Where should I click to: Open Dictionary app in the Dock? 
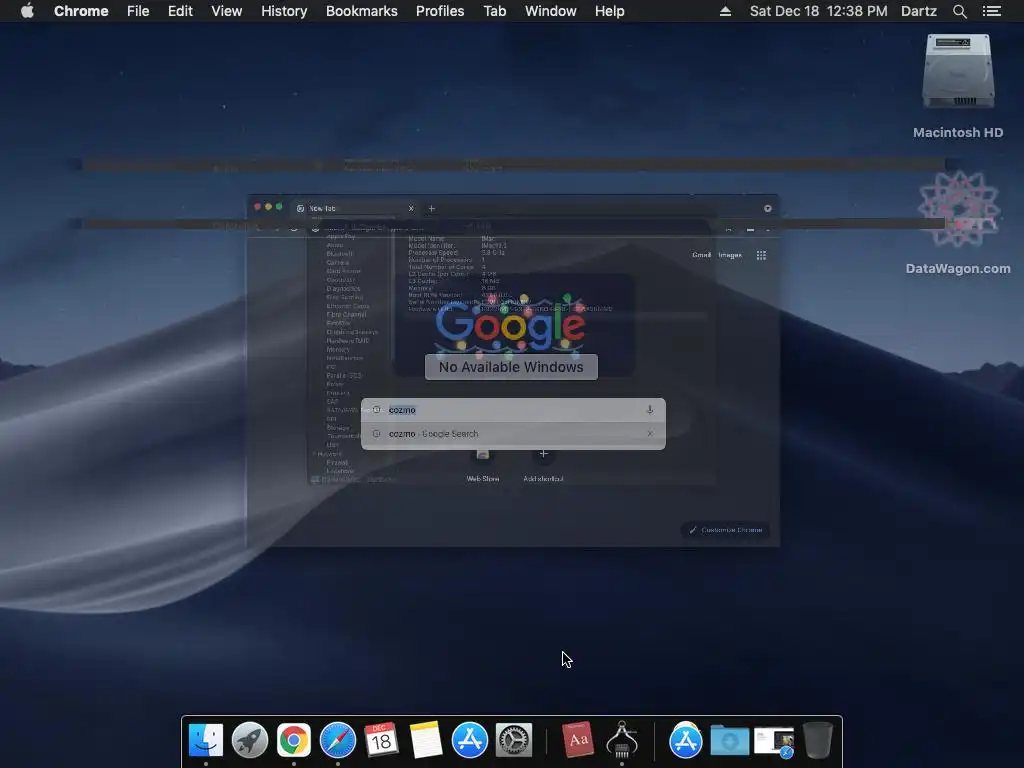578,740
